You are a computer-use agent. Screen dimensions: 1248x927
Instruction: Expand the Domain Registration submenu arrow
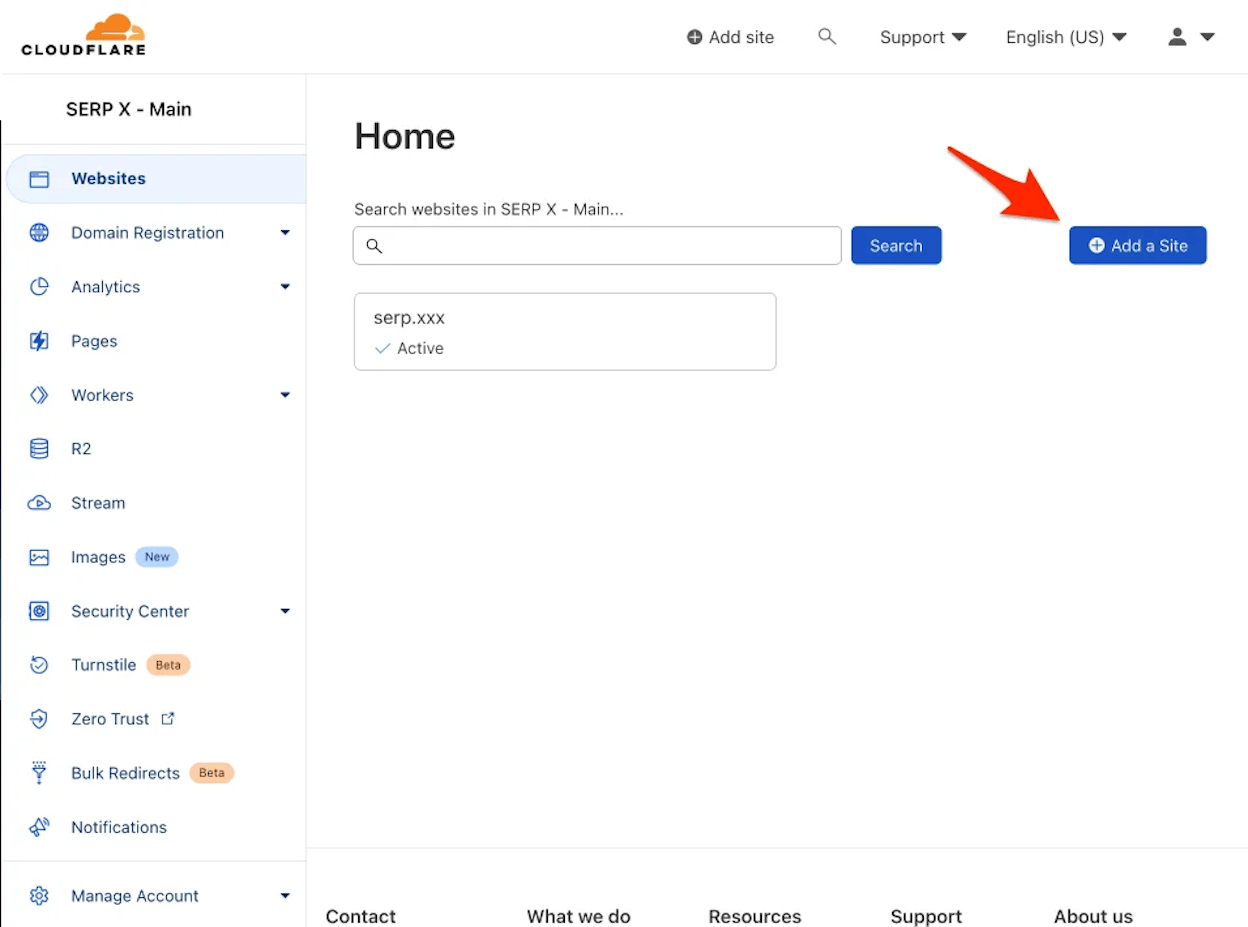pos(285,233)
